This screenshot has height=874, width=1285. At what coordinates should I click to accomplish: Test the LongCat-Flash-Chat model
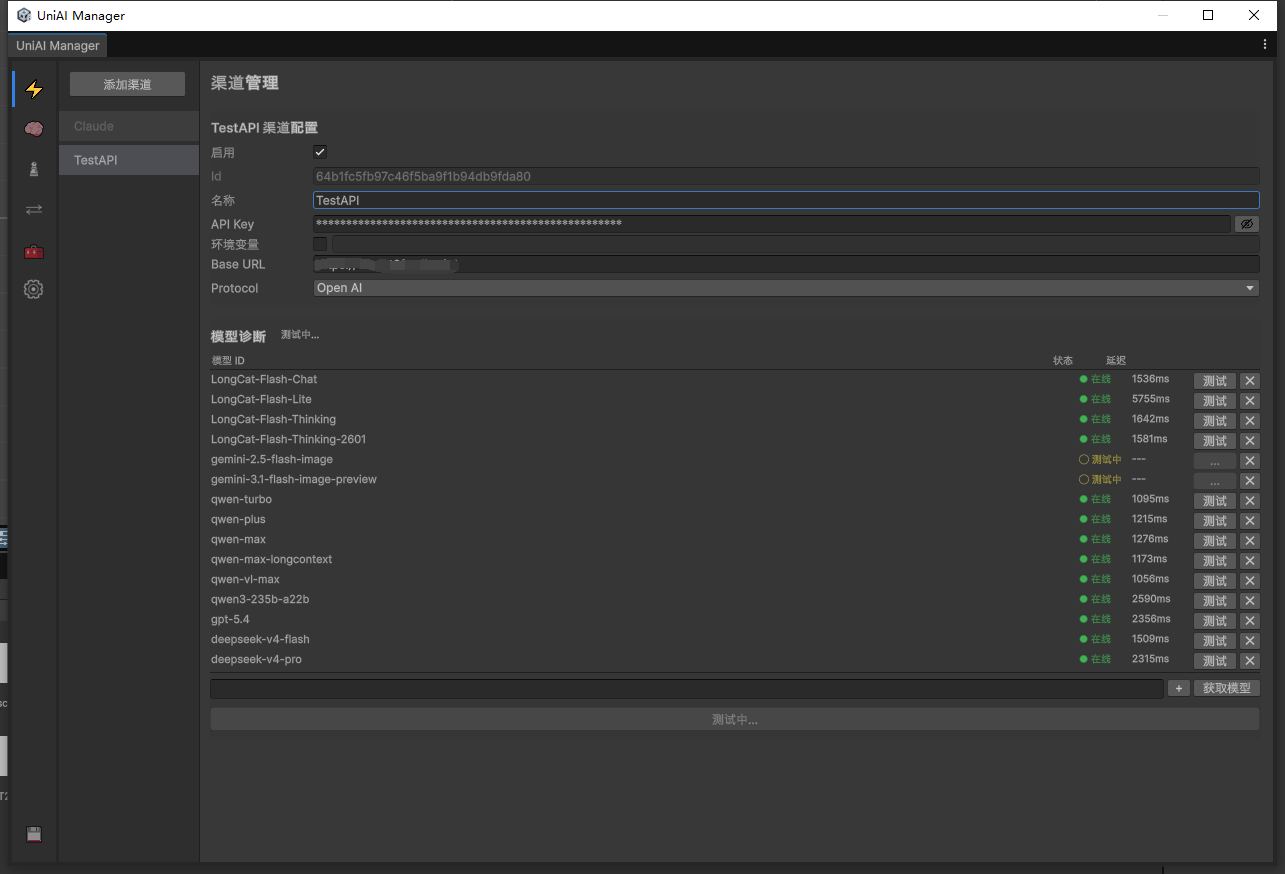pos(1215,381)
